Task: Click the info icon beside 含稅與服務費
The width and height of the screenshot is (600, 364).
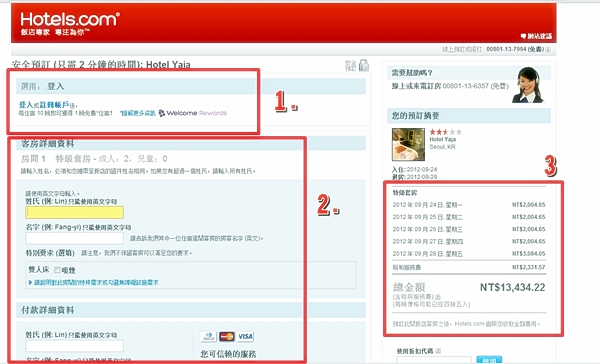Action: (x=438, y=297)
